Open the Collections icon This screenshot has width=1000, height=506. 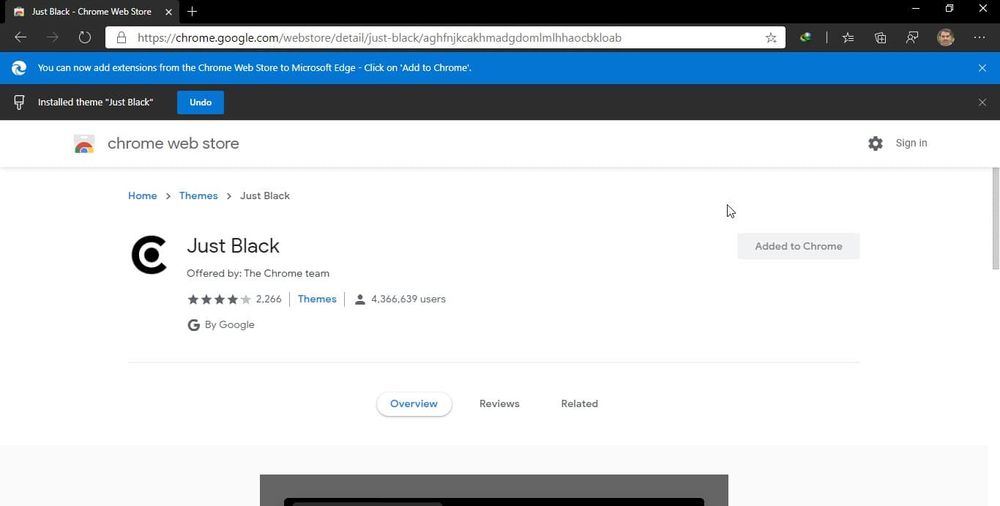pos(880,38)
